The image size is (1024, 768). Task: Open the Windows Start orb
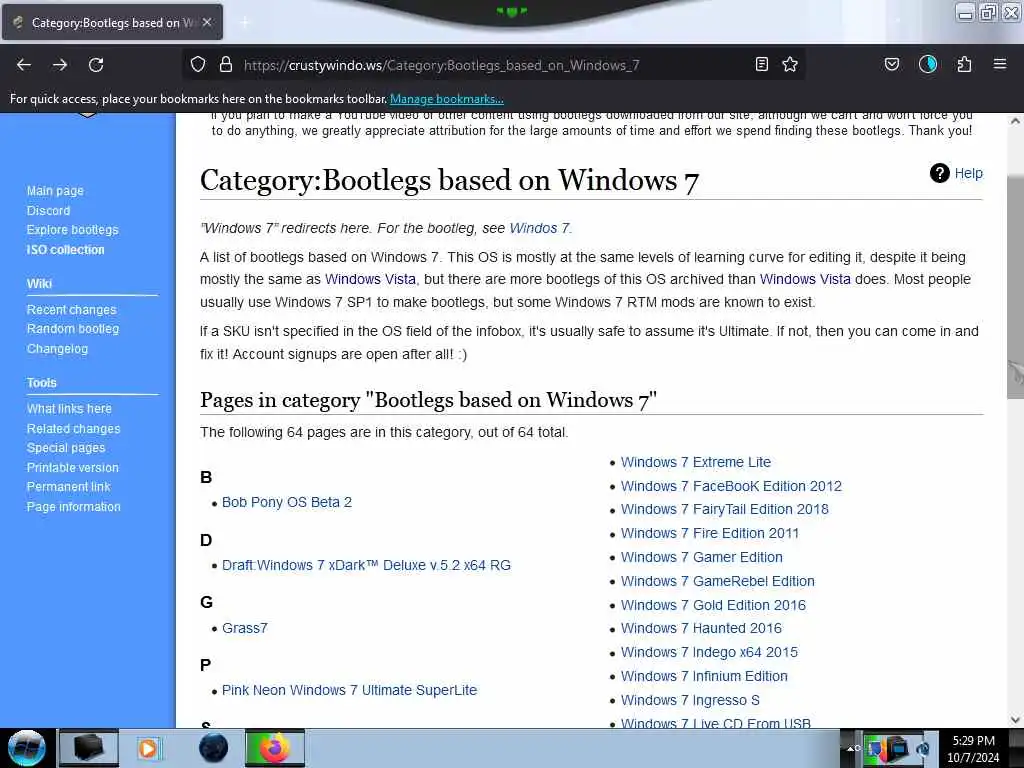[26, 748]
